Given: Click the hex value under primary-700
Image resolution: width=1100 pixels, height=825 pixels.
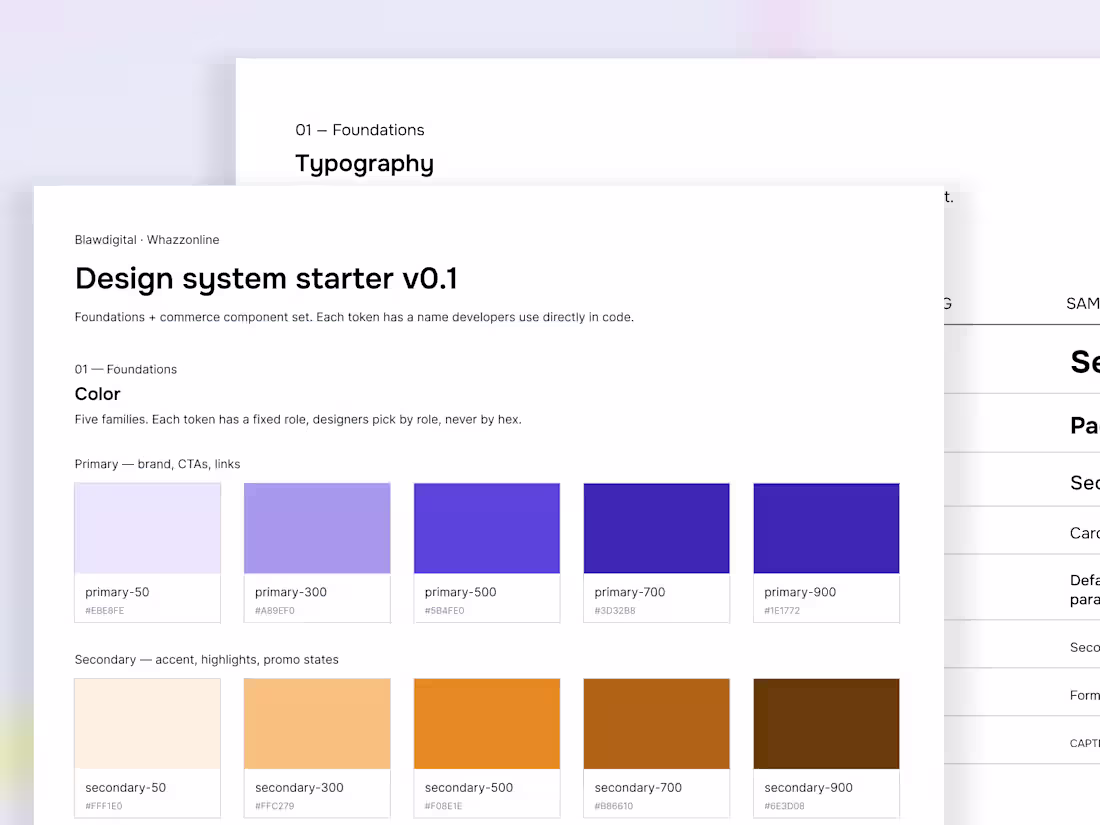Looking at the screenshot, I should (x=615, y=611).
